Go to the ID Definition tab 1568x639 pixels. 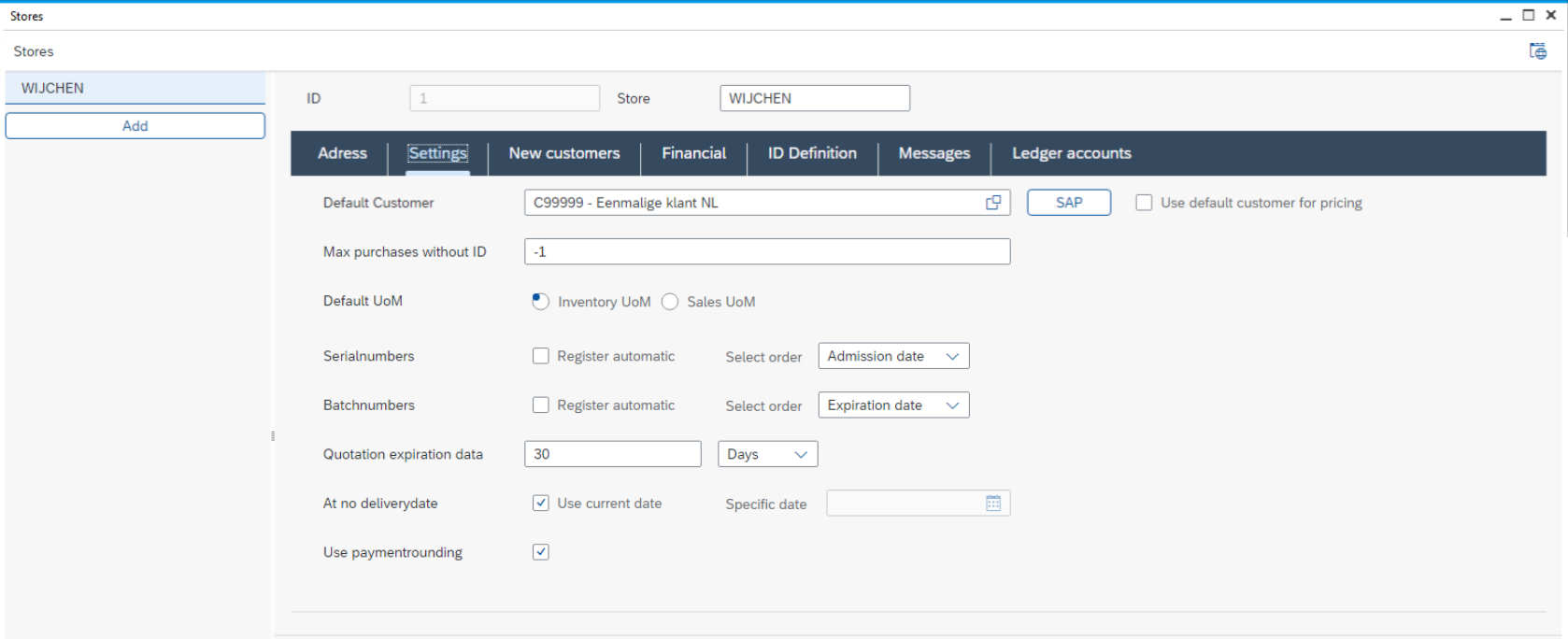(812, 153)
